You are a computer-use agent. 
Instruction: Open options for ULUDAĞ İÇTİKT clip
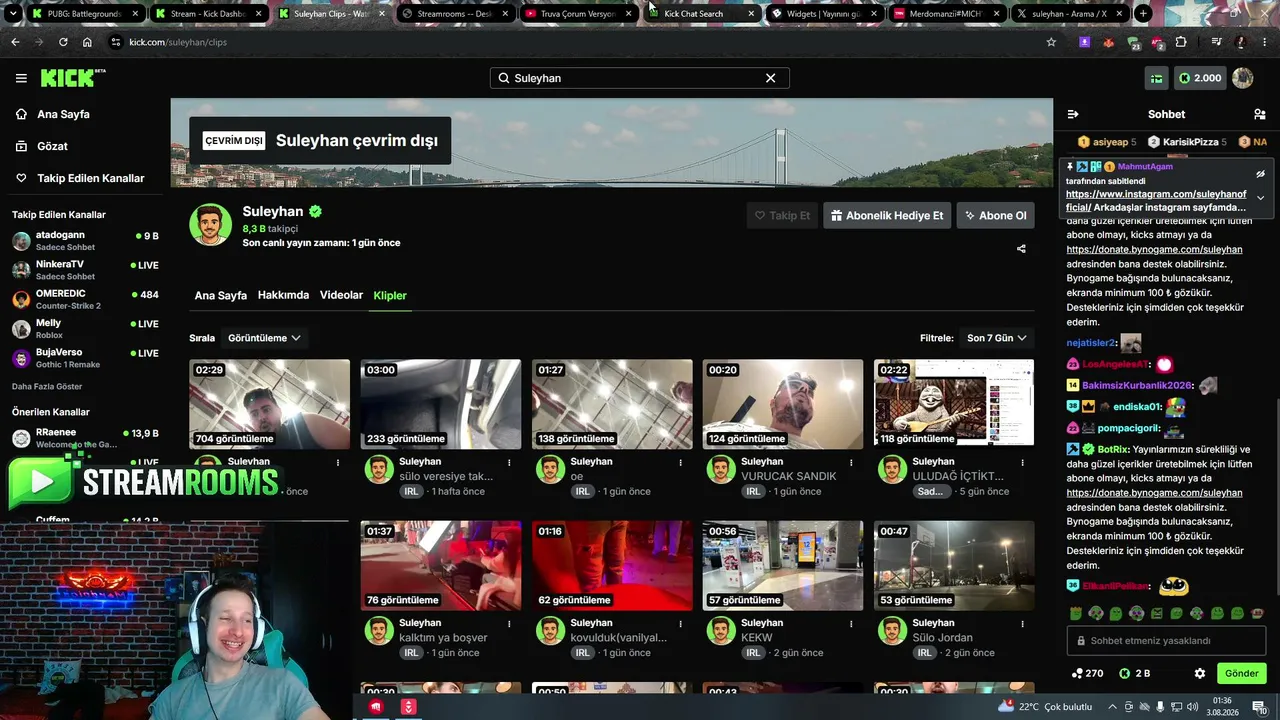1022,462
